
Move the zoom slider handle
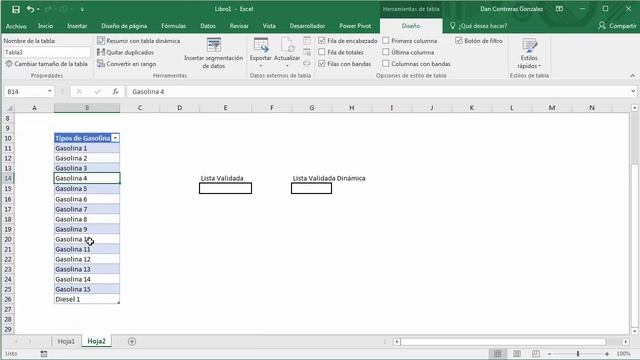pyautogui.click(x=578, y=354)
